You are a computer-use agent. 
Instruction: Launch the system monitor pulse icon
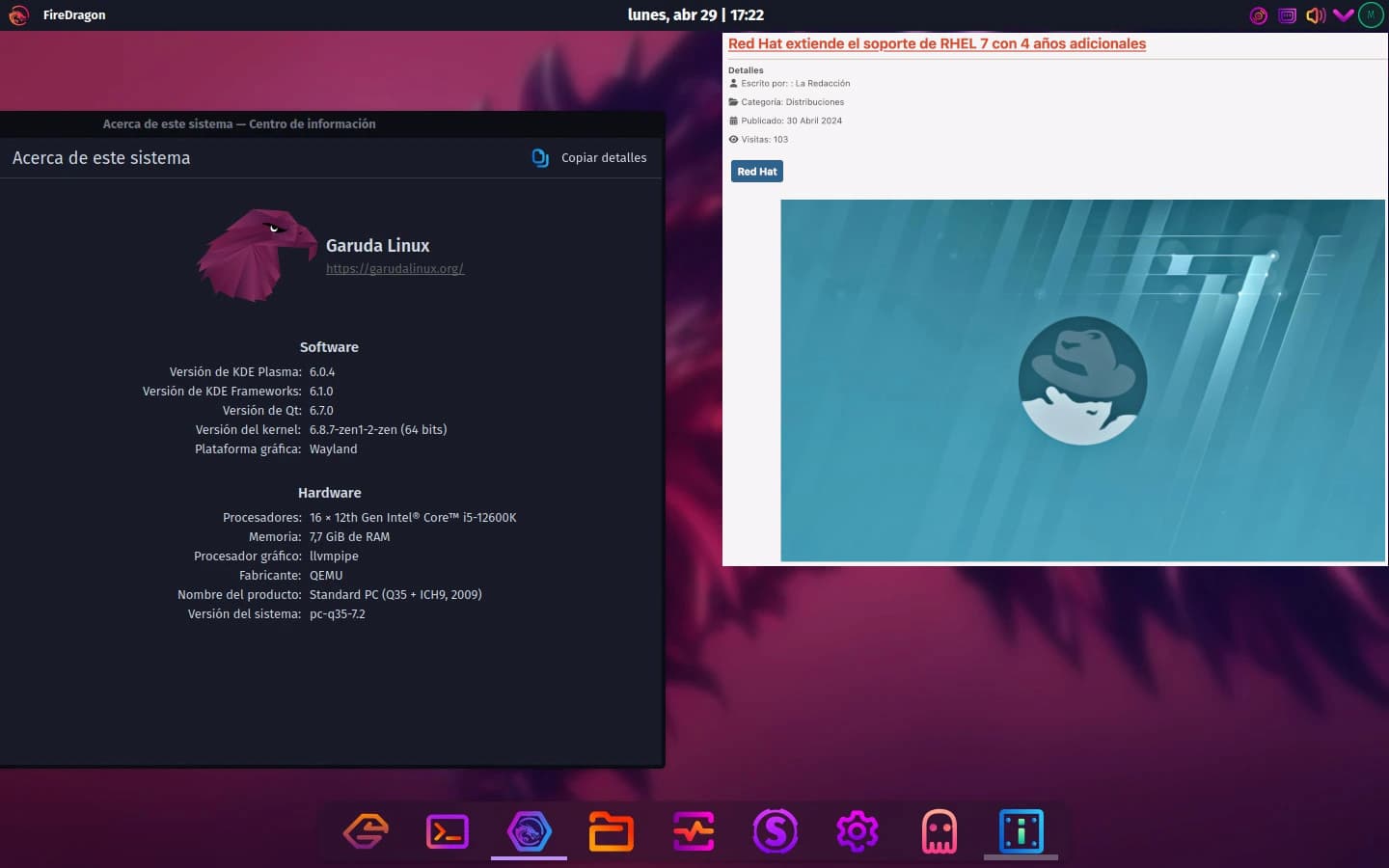[x=694, y=831]
